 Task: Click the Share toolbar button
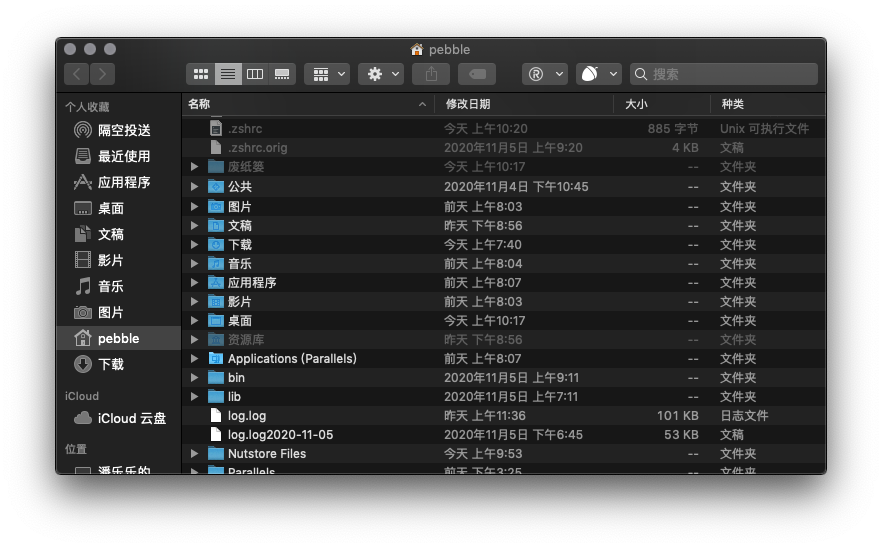point(431,74)
